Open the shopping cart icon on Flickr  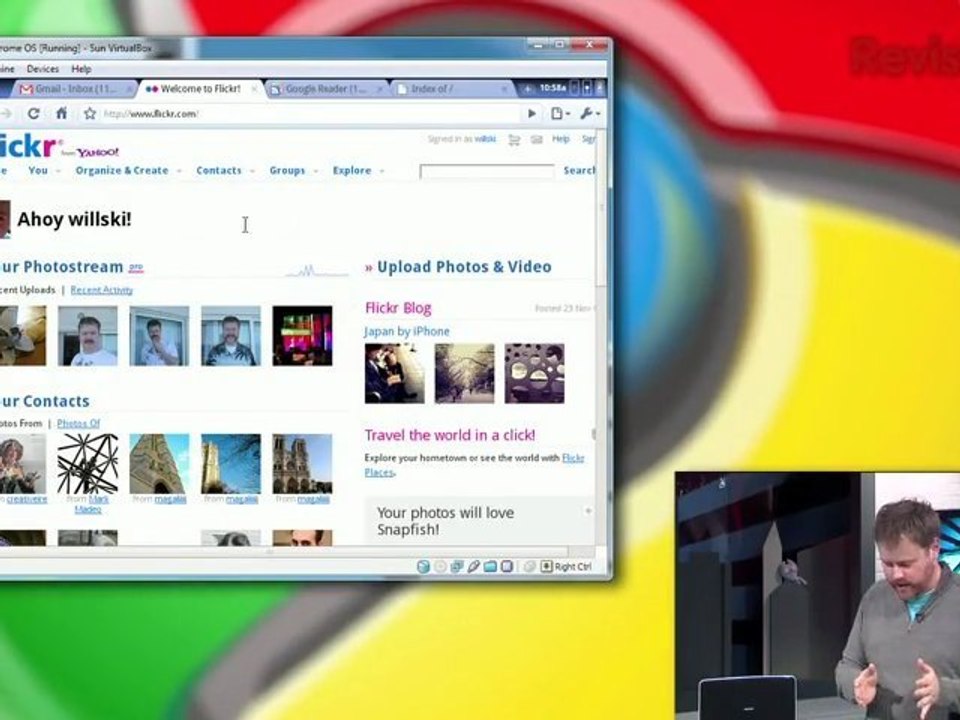tap(514, 140)
